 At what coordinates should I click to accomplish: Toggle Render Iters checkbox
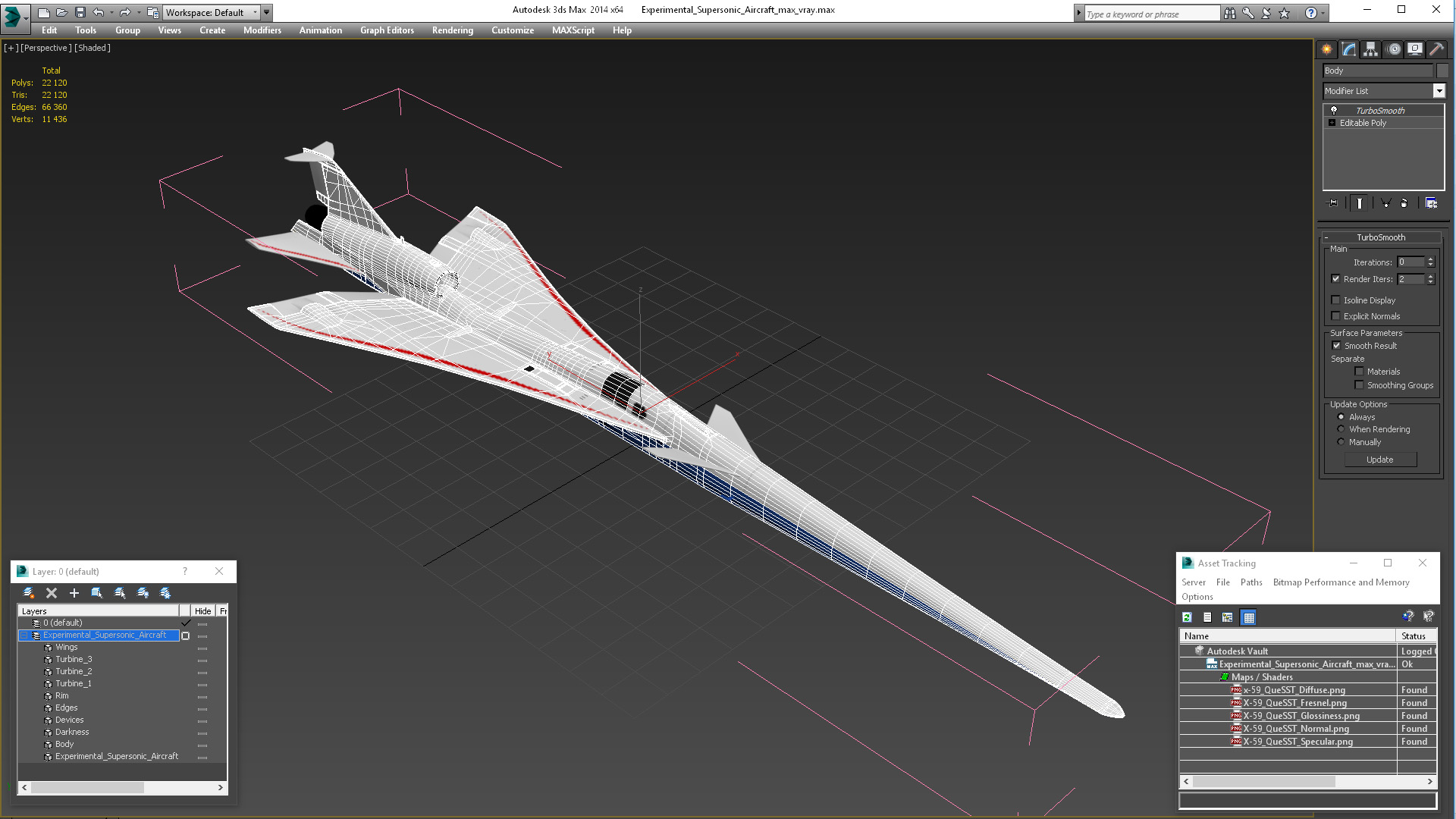click(1336, 279)
